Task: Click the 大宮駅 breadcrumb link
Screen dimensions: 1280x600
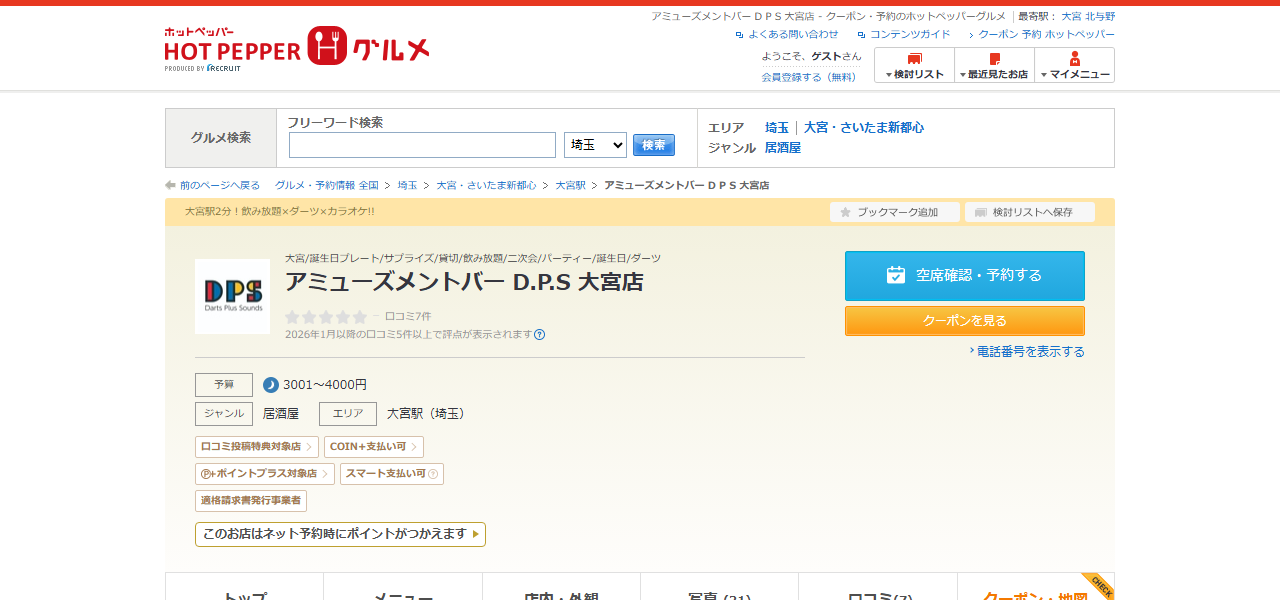Action: tap(570, 185)
